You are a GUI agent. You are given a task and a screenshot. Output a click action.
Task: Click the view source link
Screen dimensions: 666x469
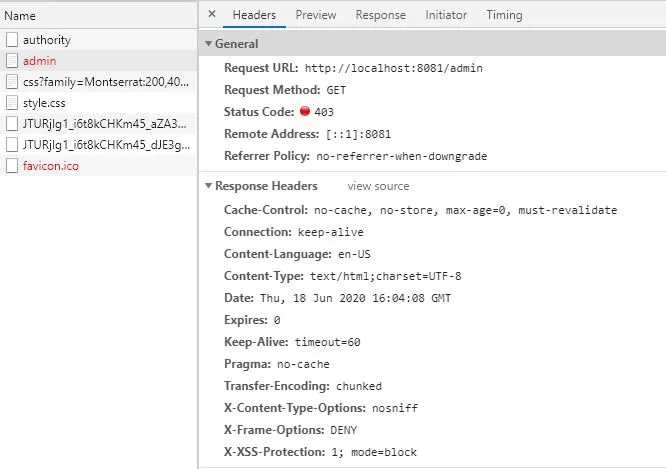tap(378, 186)
